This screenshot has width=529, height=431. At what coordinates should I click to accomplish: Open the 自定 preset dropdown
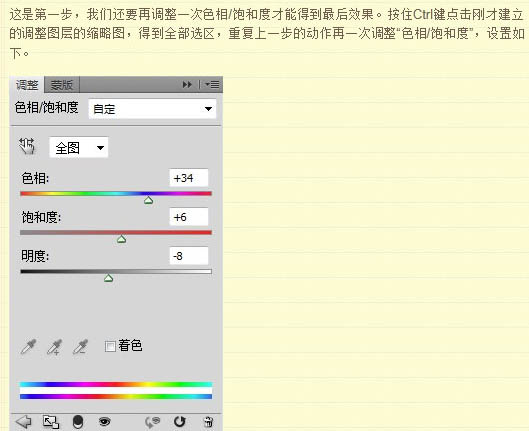(x=152, y=109)
